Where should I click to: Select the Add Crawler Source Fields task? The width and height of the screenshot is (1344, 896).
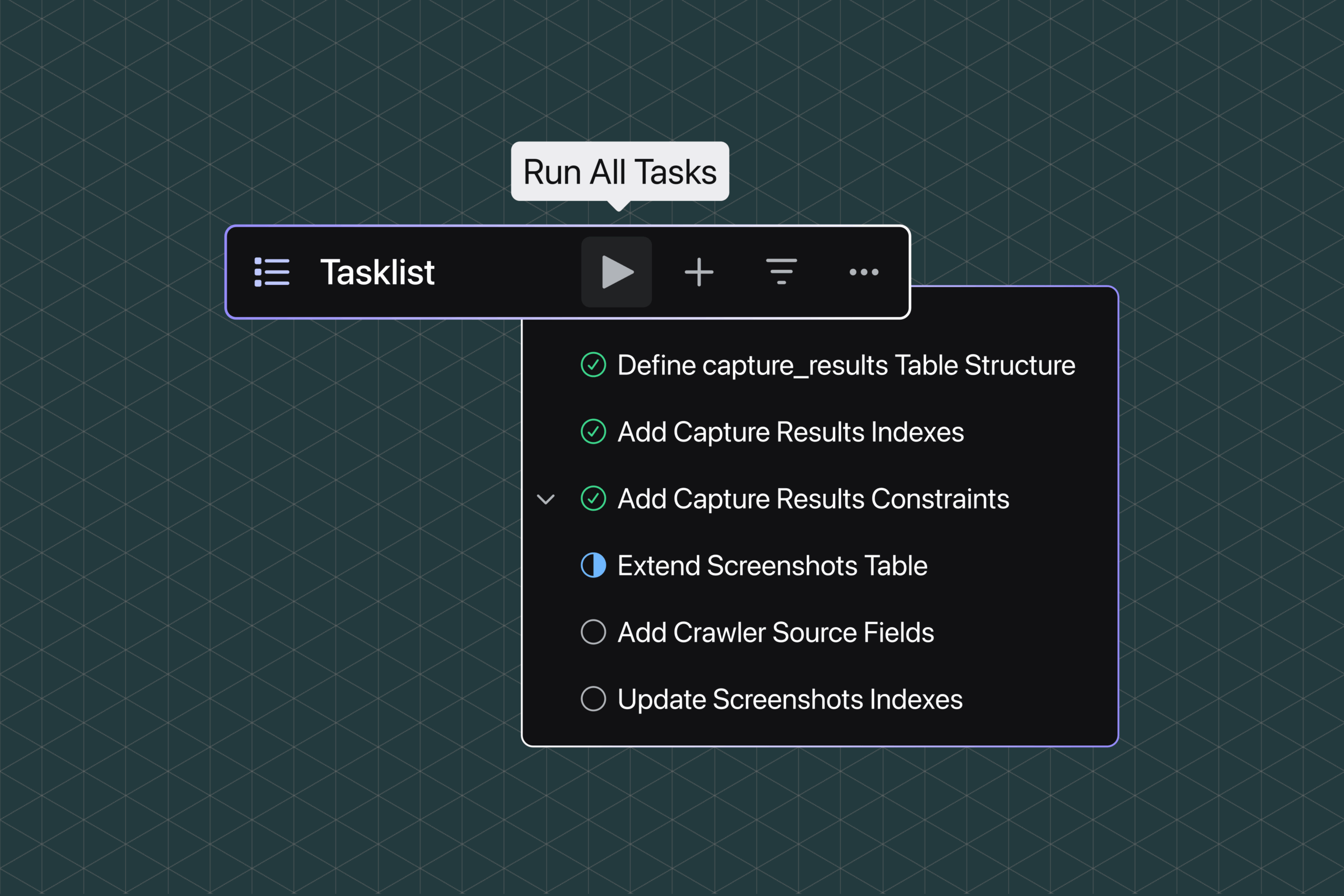point(775,633)
